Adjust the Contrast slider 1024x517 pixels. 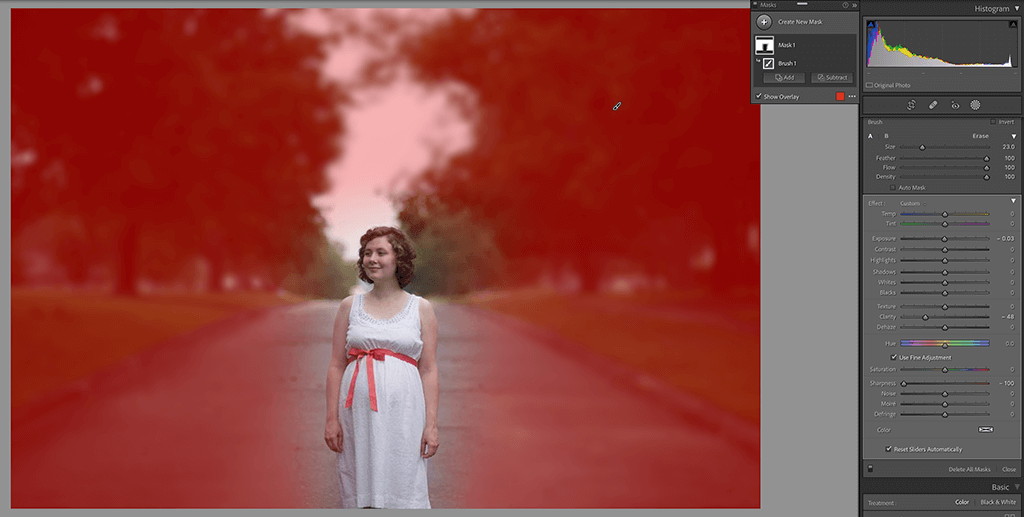click(x=944, y=249)
